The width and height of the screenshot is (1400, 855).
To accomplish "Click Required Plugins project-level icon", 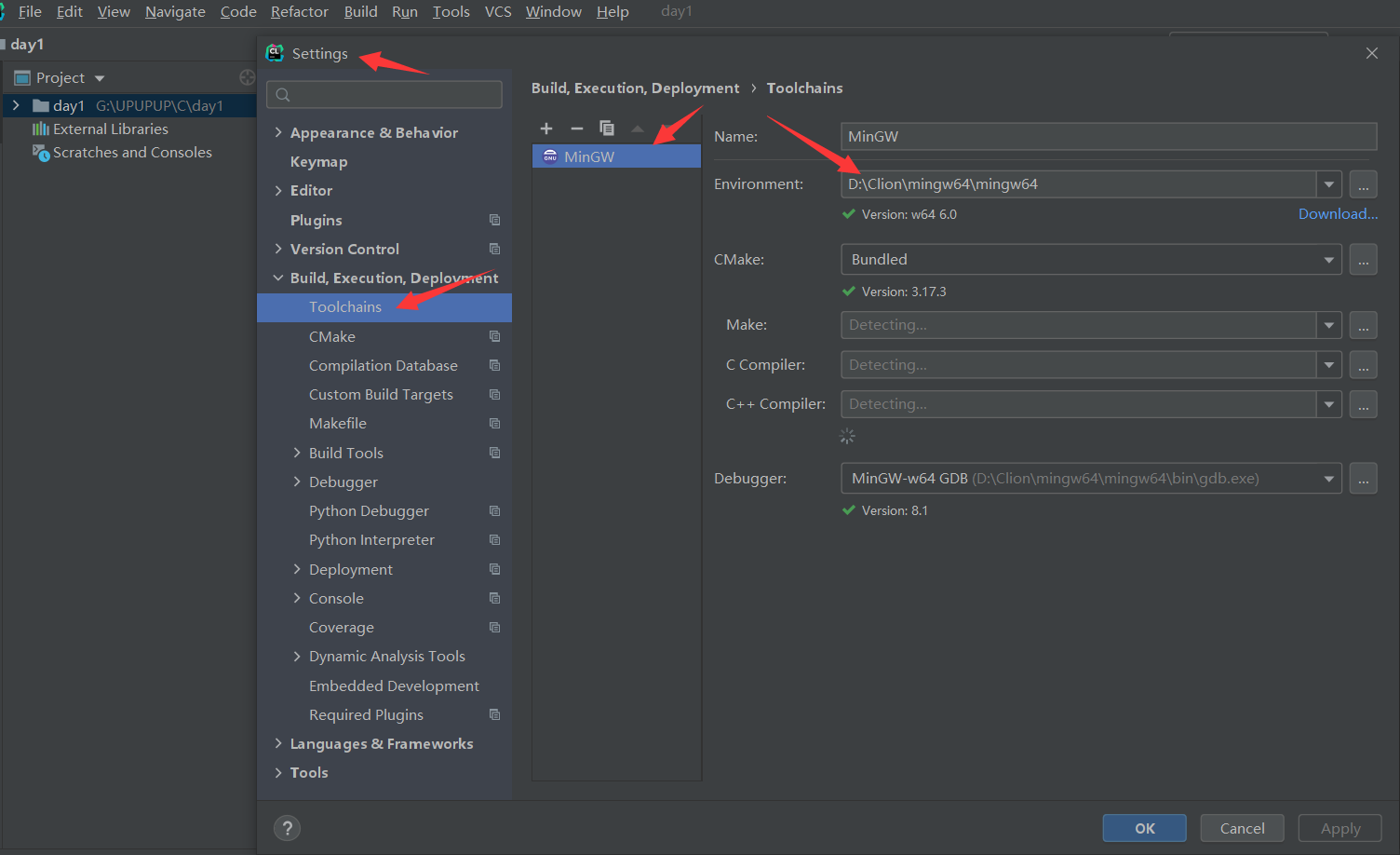I will tap(495, 714).
